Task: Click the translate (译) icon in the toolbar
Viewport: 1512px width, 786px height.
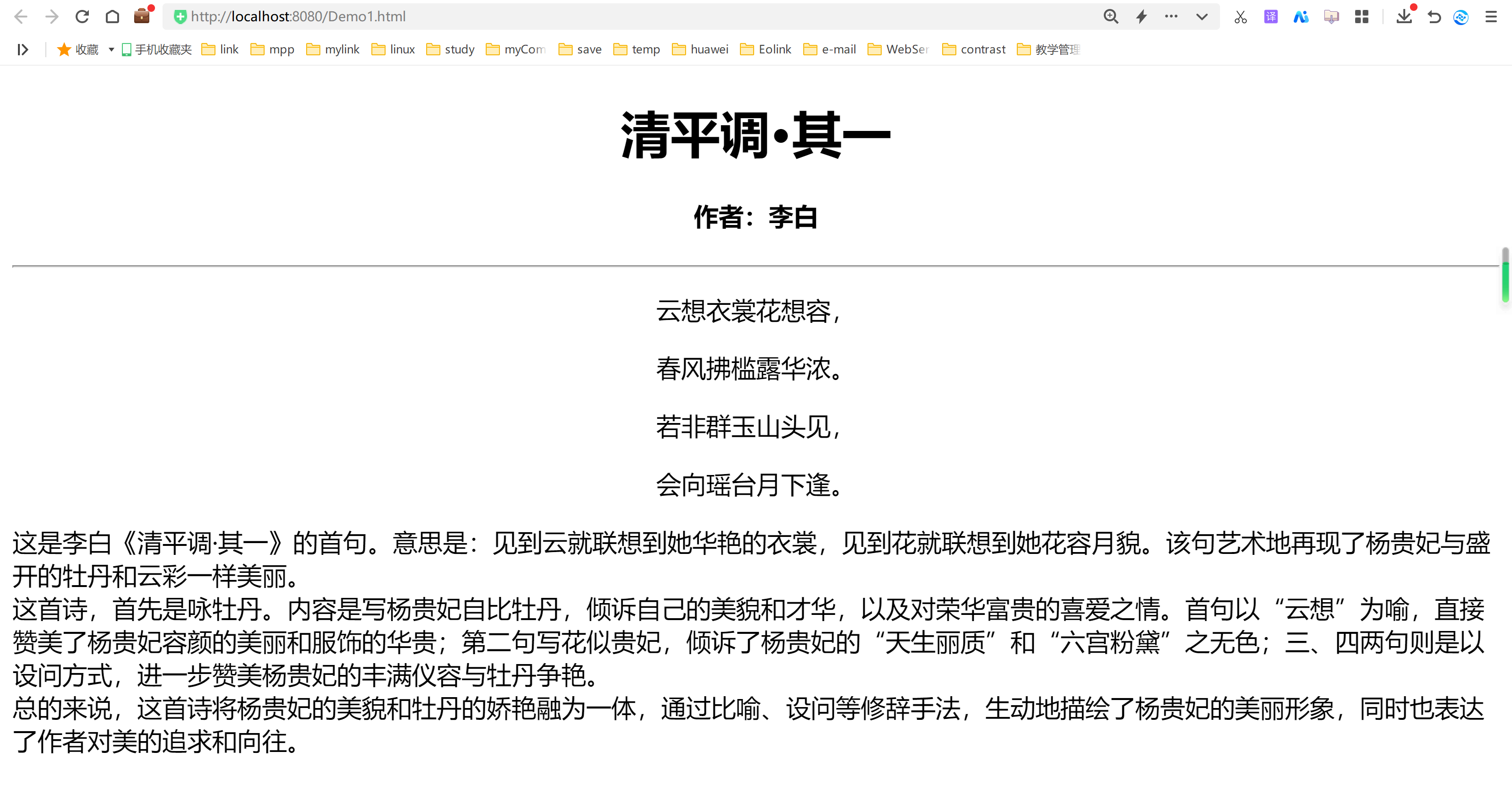Action: pos(1270,17)
